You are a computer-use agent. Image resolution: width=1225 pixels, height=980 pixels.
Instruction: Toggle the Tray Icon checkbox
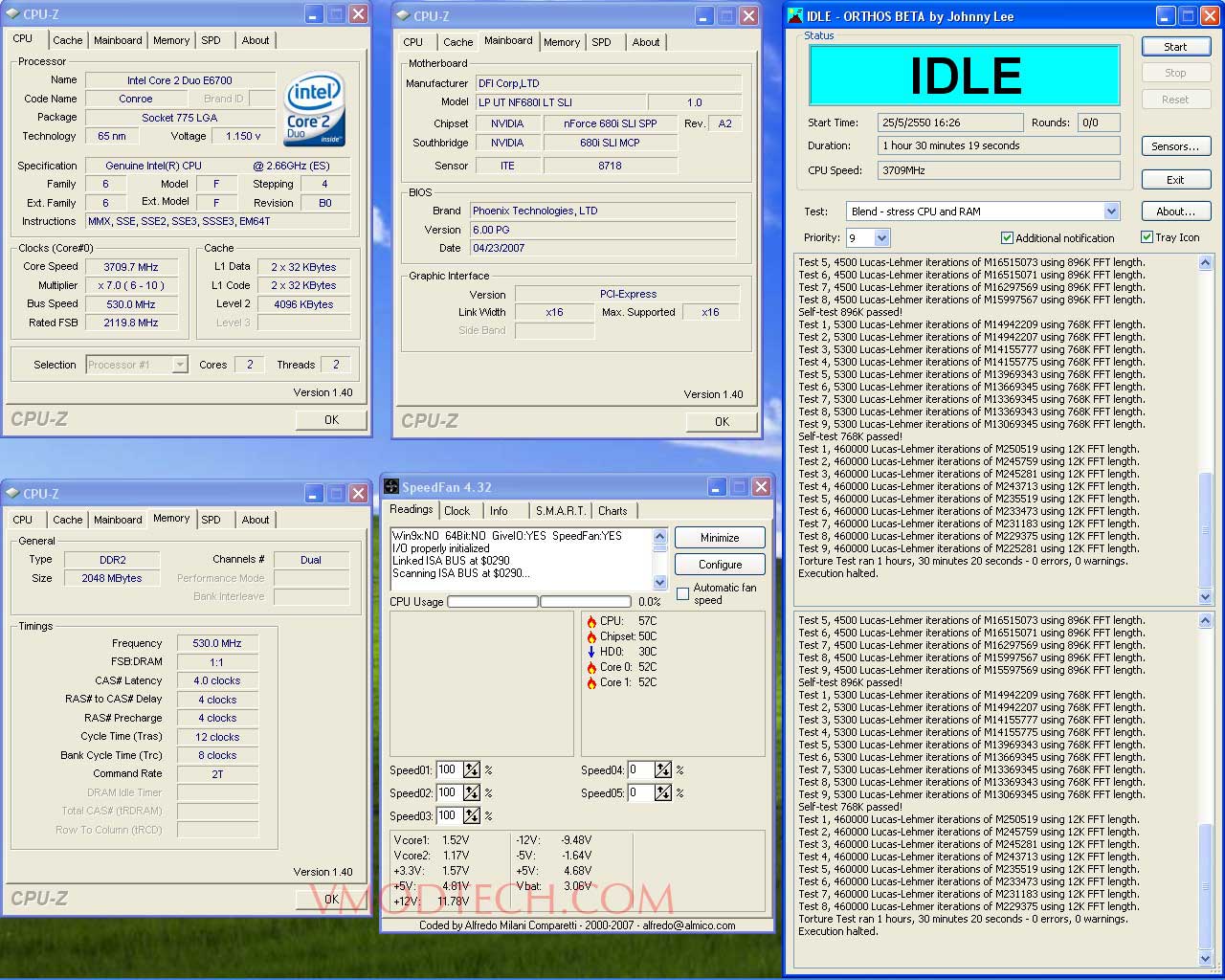click(1147, 237)
